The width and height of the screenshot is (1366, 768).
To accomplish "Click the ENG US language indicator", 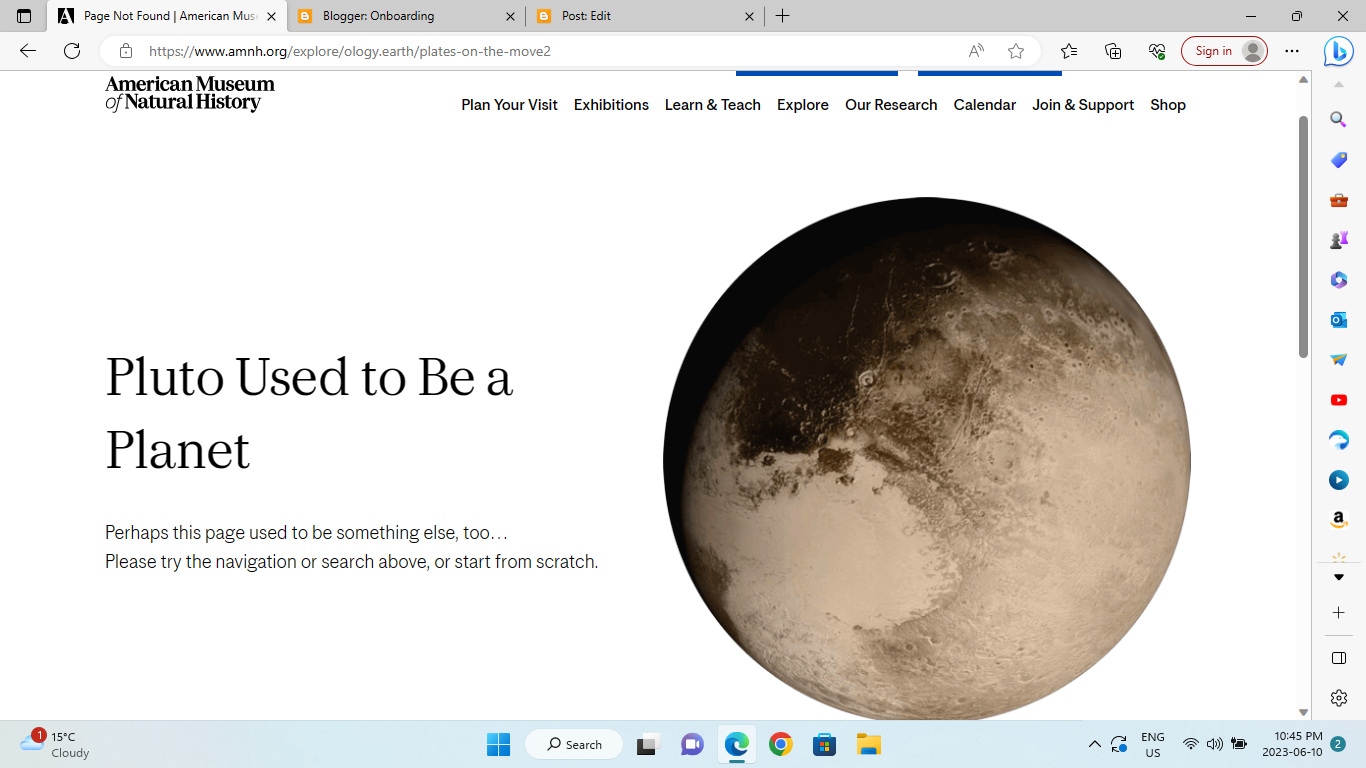I will pos(1153,744).
